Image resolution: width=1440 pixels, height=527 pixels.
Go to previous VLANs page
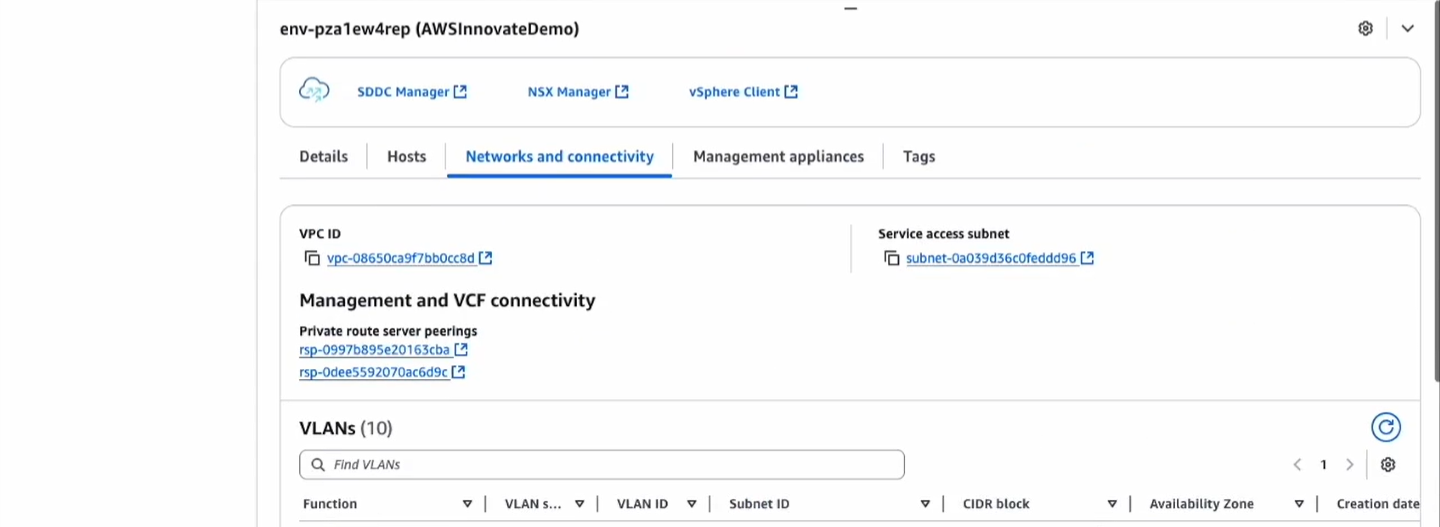point(1297,465)
